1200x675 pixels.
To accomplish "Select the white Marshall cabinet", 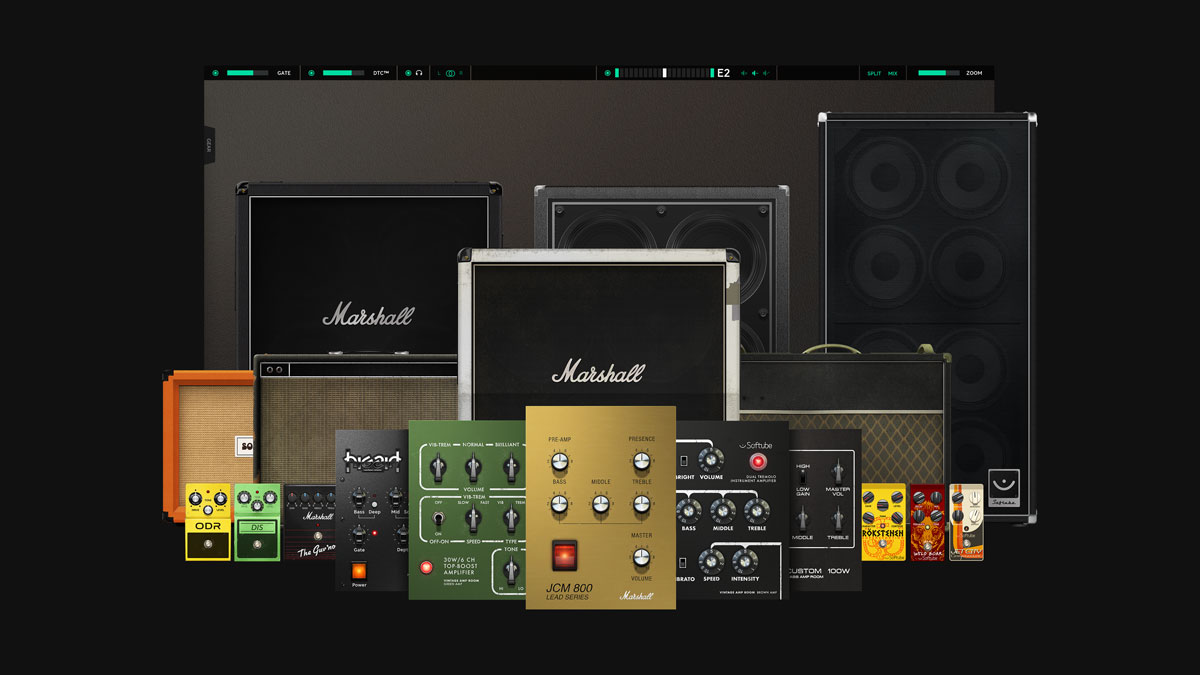I will (600, 335).
